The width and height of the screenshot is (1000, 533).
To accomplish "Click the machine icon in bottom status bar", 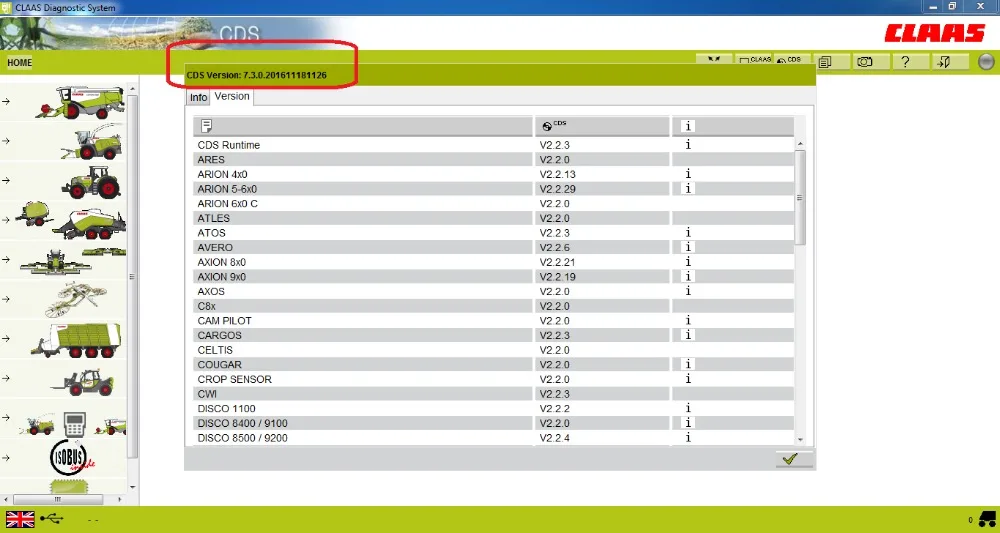I will click(987, 518).
